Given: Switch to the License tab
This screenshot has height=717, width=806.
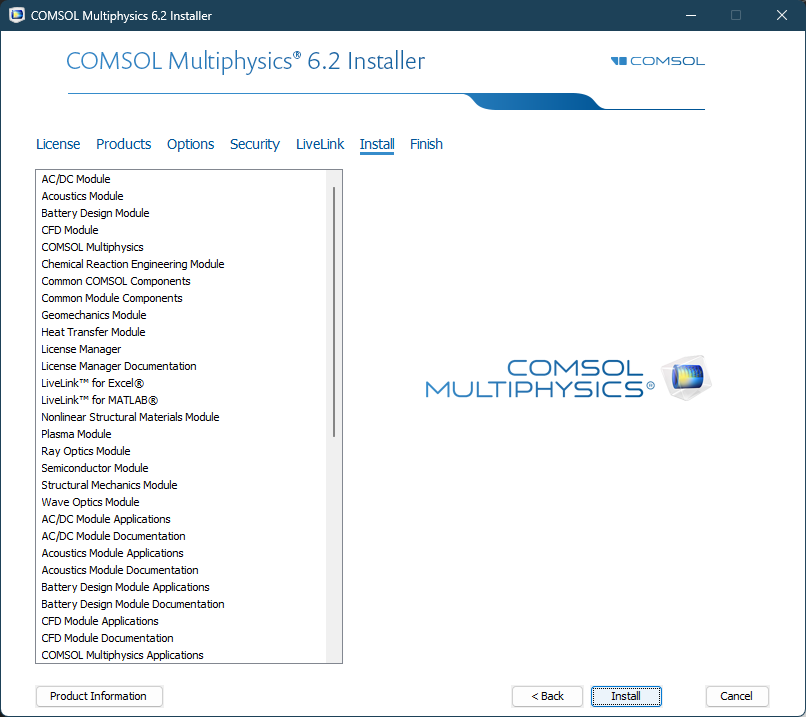Looking at the screenshot, I should [58, 144].
